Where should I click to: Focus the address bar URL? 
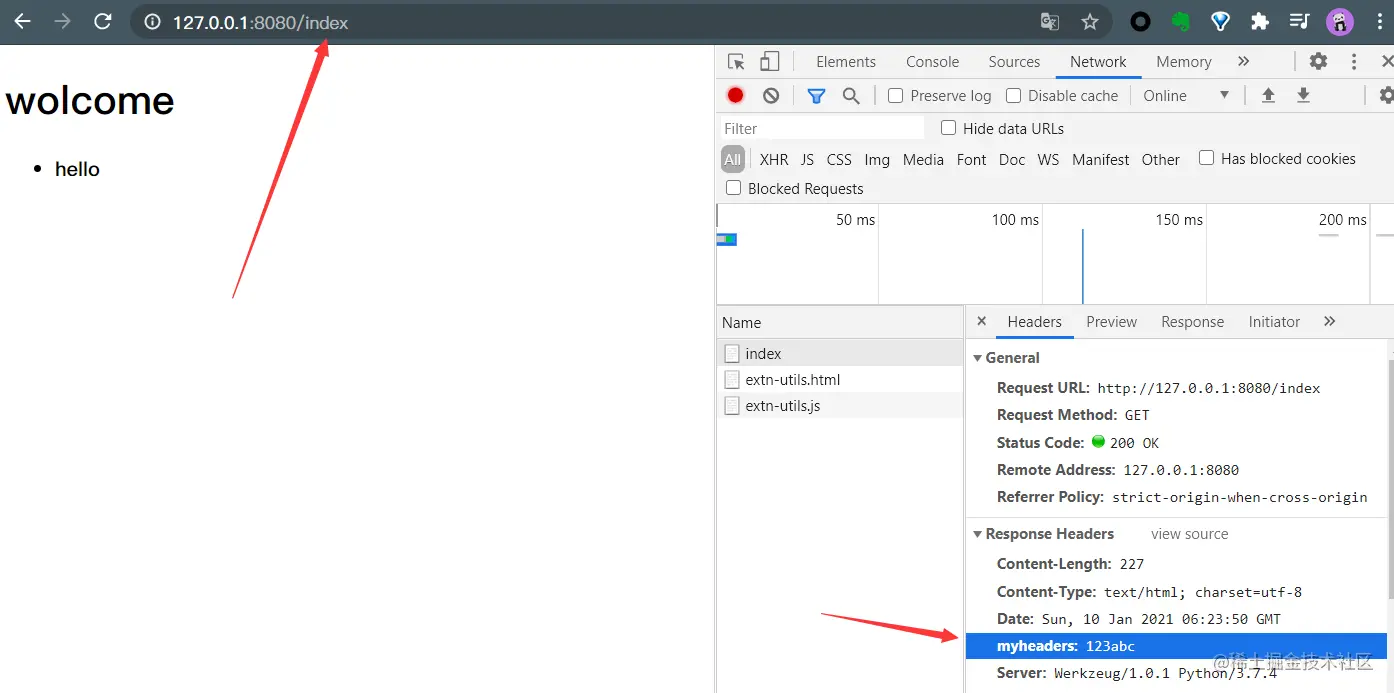[260, 22]
